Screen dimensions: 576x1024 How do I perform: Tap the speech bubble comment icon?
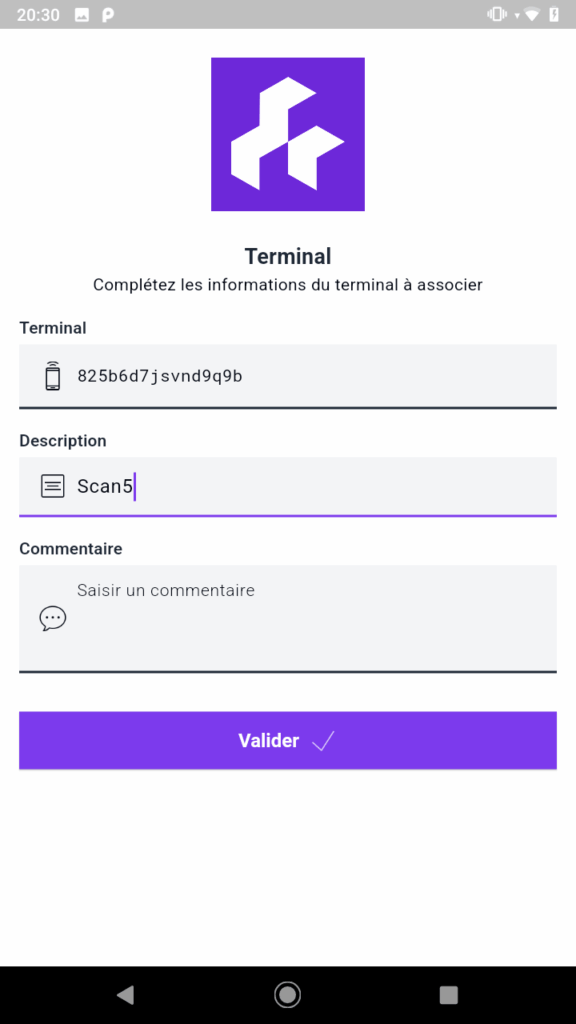[53, 618]
